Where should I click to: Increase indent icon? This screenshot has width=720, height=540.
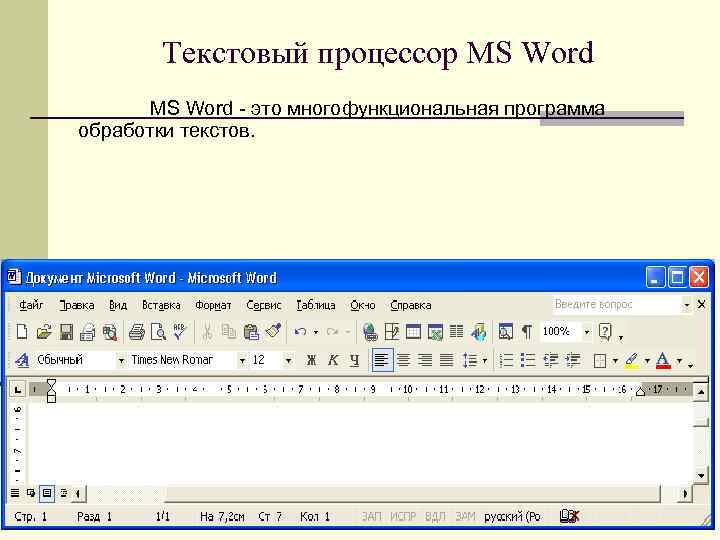[573, 360]
